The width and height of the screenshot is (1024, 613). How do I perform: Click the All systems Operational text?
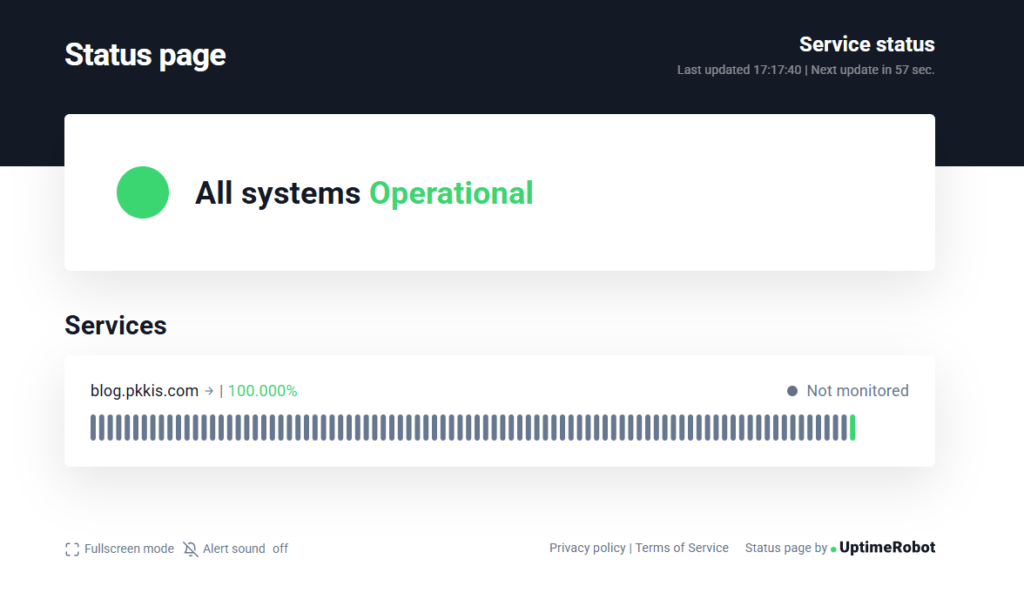click(x=364, y=192)
